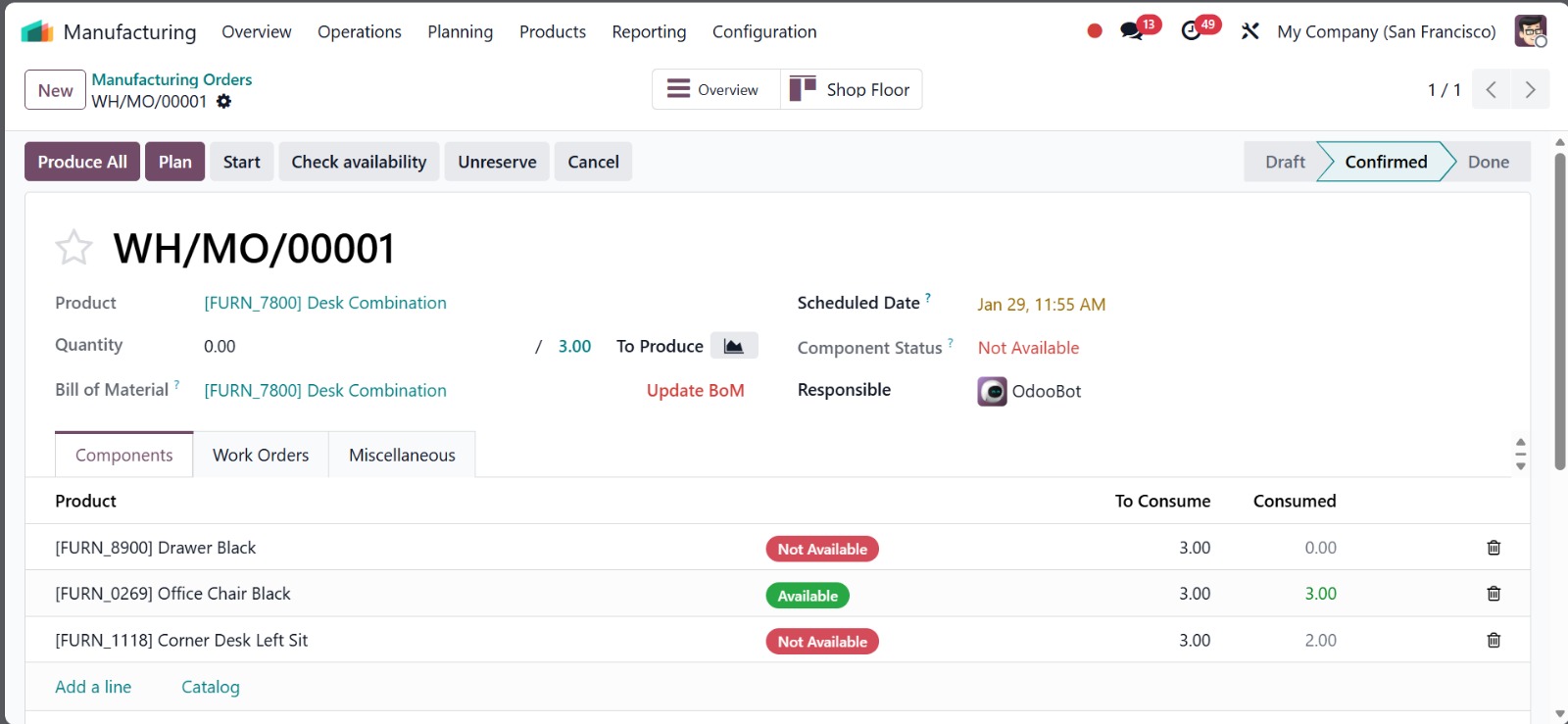Screen dimensions: 1568x724
Task: Open the forecast chart icon next to To Produce
Action: pos(733,346)
